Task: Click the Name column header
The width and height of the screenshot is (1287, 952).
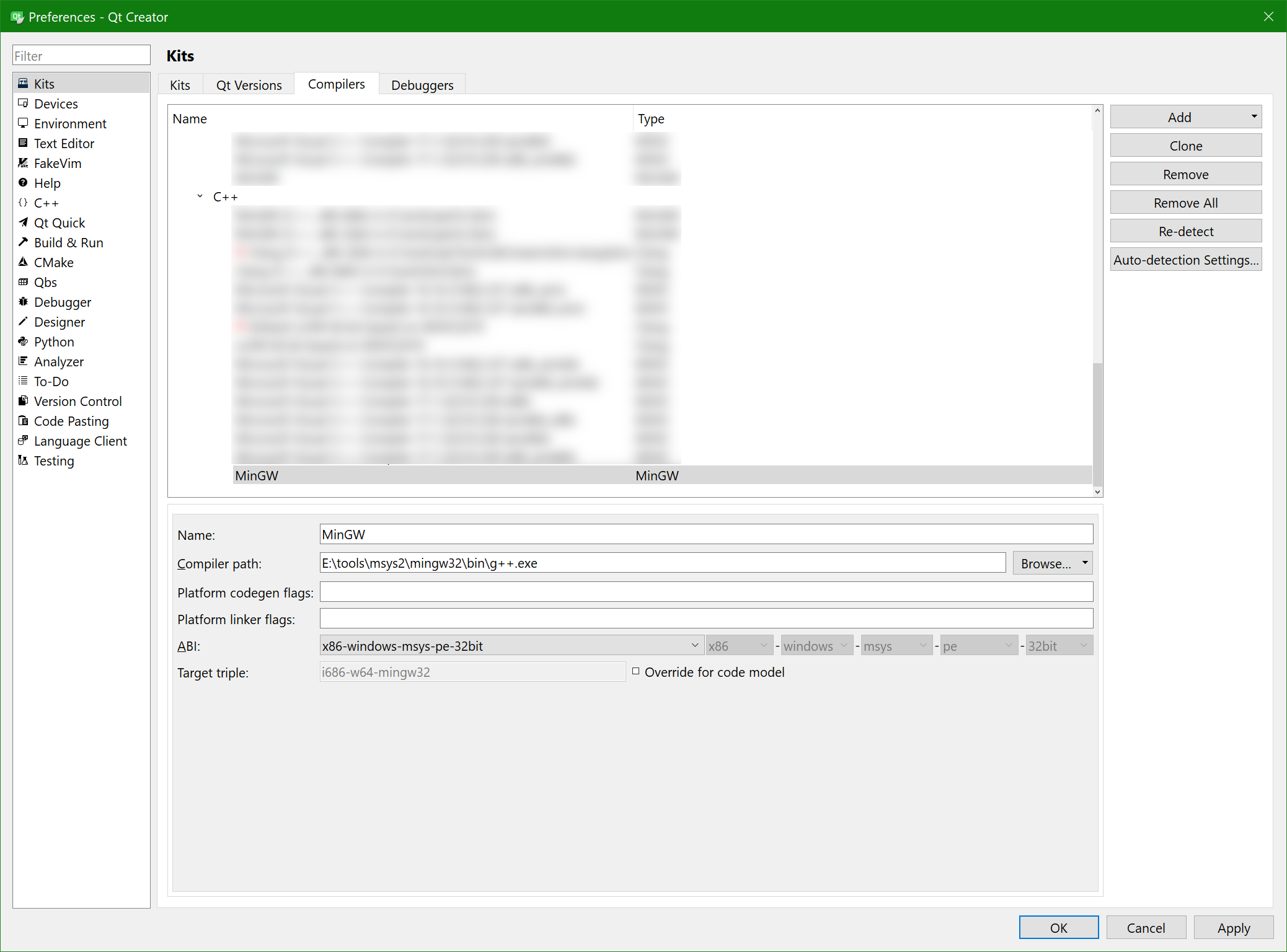Action: click(x=400, y=118)
